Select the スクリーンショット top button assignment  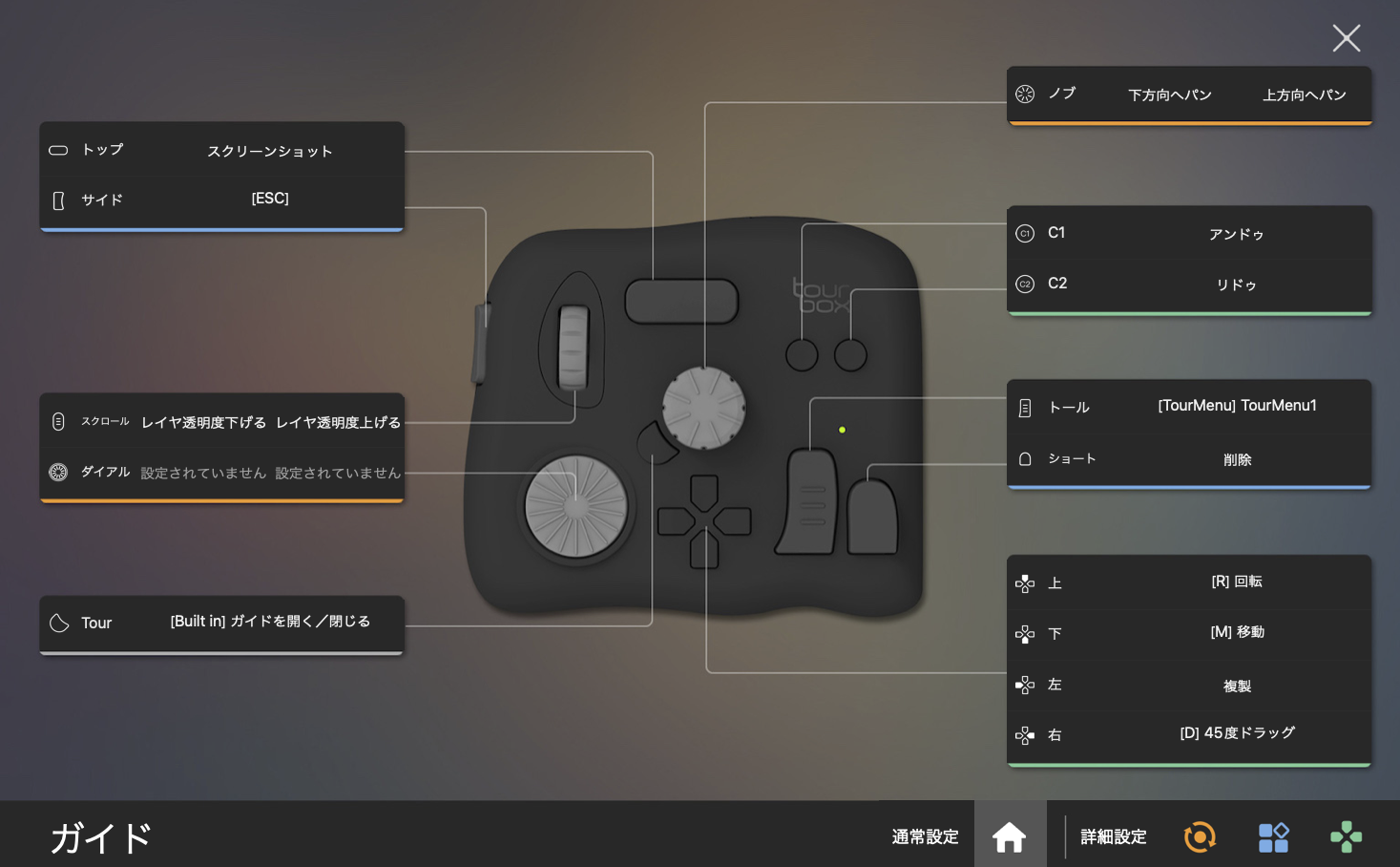pyautogui.click(x=270, y=151)
